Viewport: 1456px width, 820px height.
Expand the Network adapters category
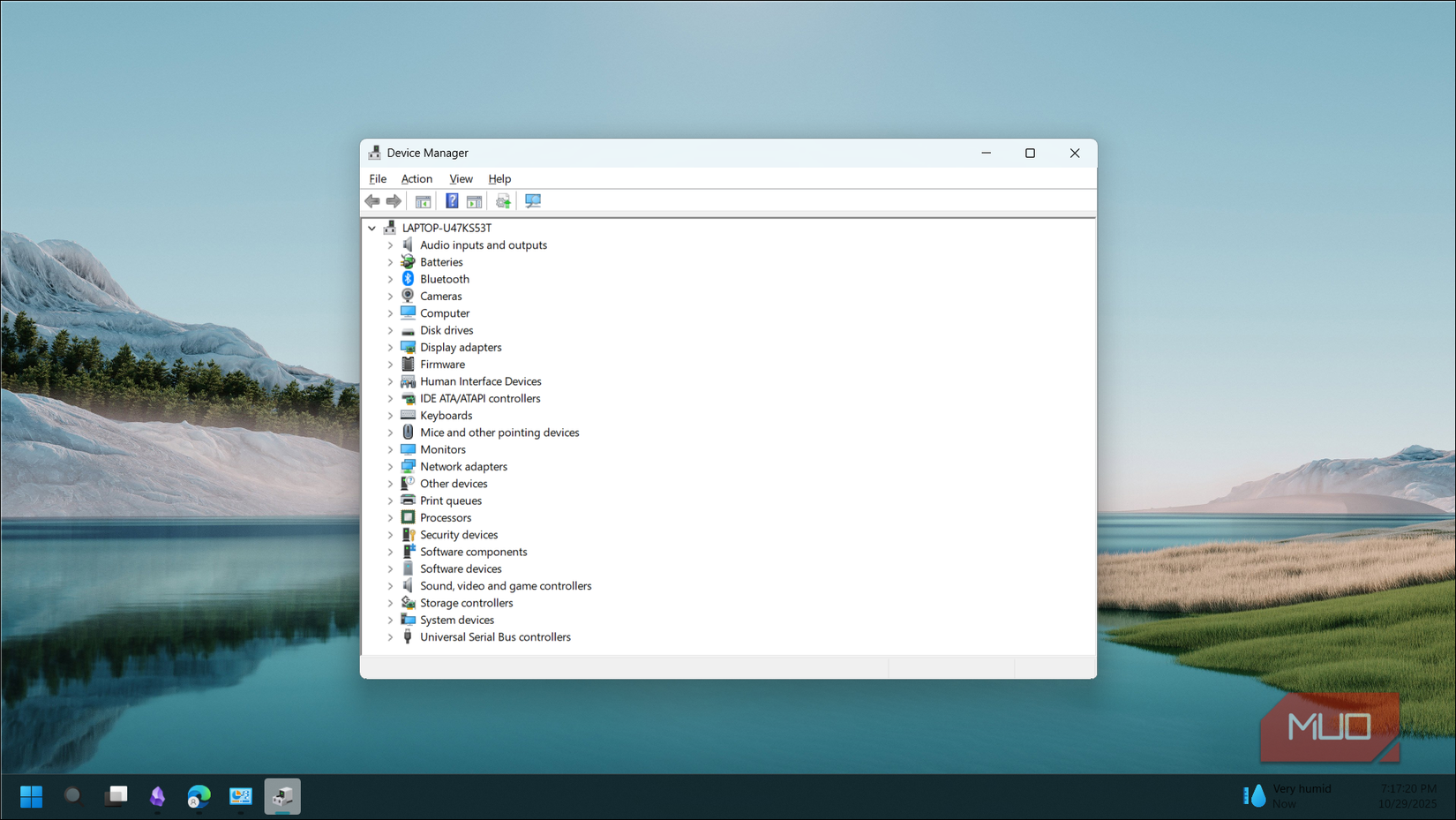(x=392, y=466)
